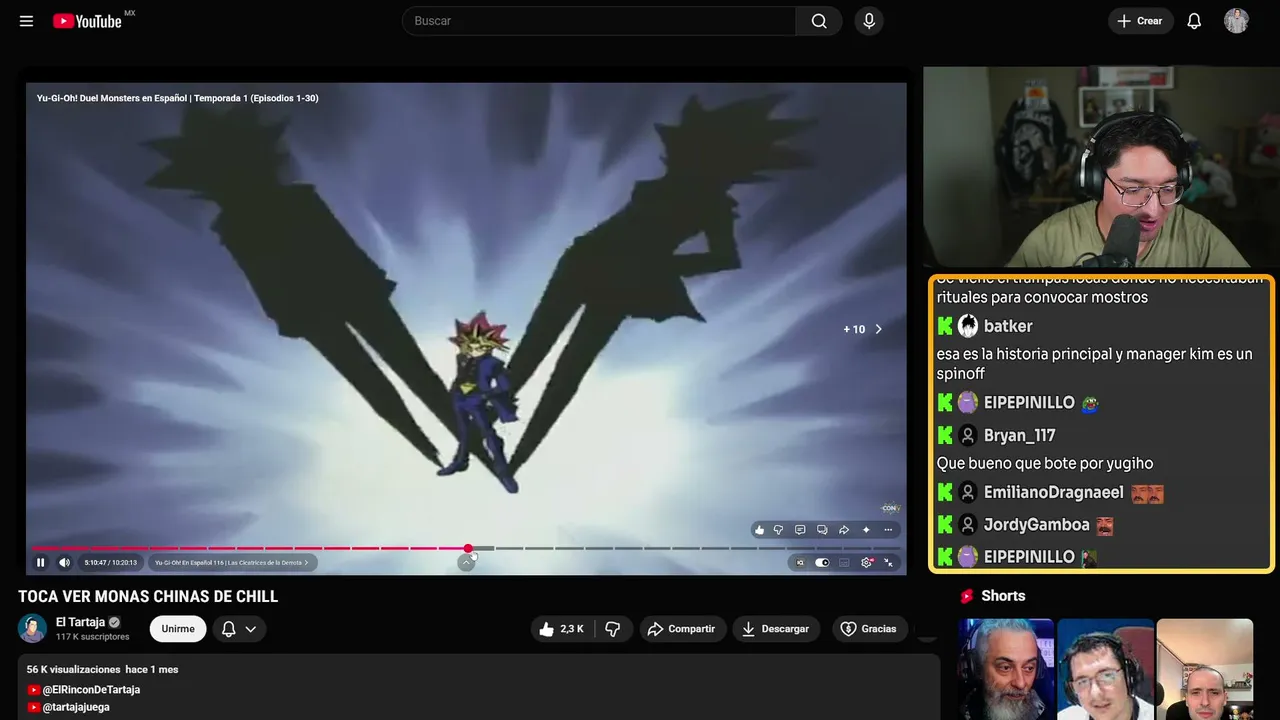Click the stable volume icon in player
1280x720 pixels.
point(800,563)
